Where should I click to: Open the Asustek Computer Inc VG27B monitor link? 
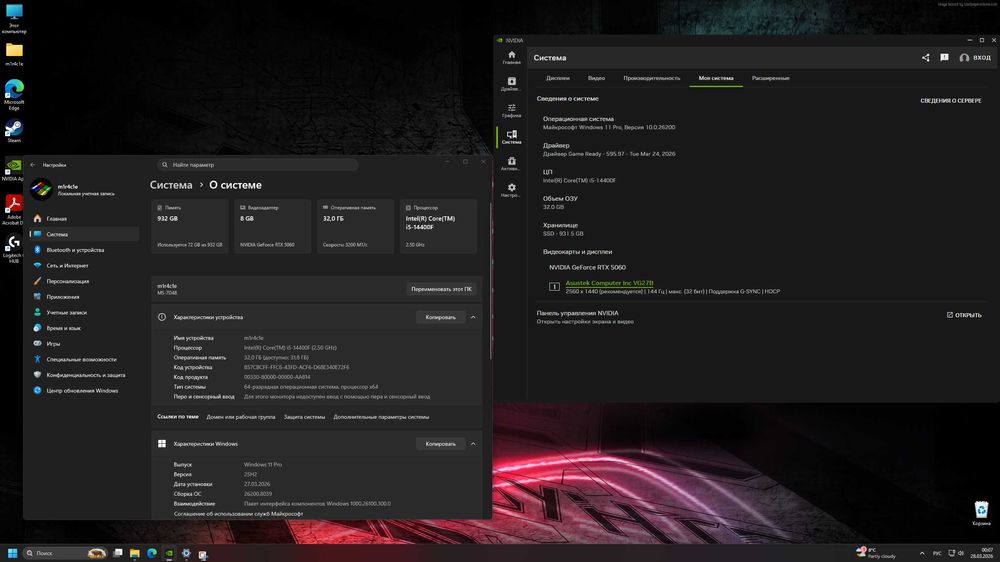(609, 283)
